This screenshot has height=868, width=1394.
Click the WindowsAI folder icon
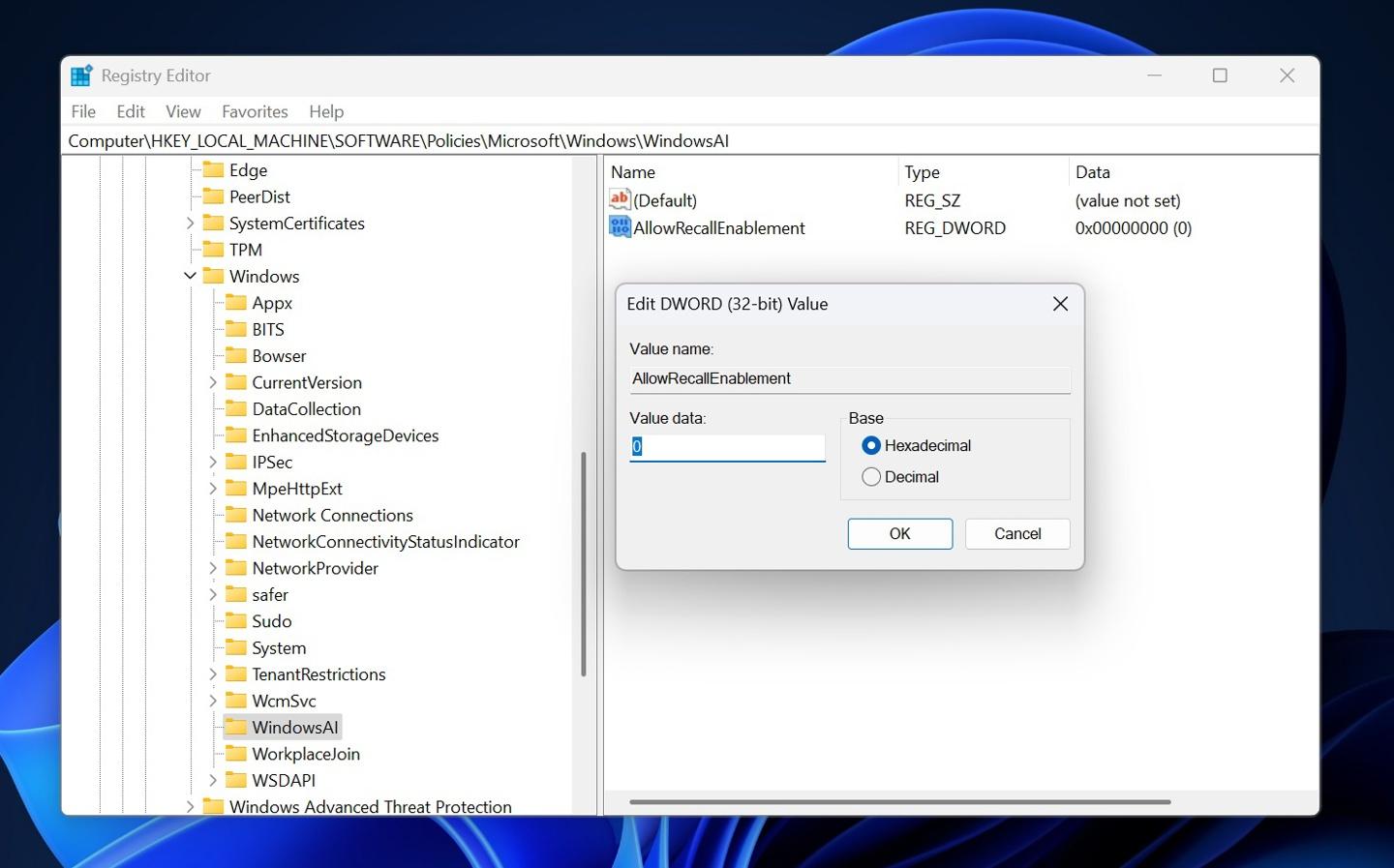[x=236, y=727]
